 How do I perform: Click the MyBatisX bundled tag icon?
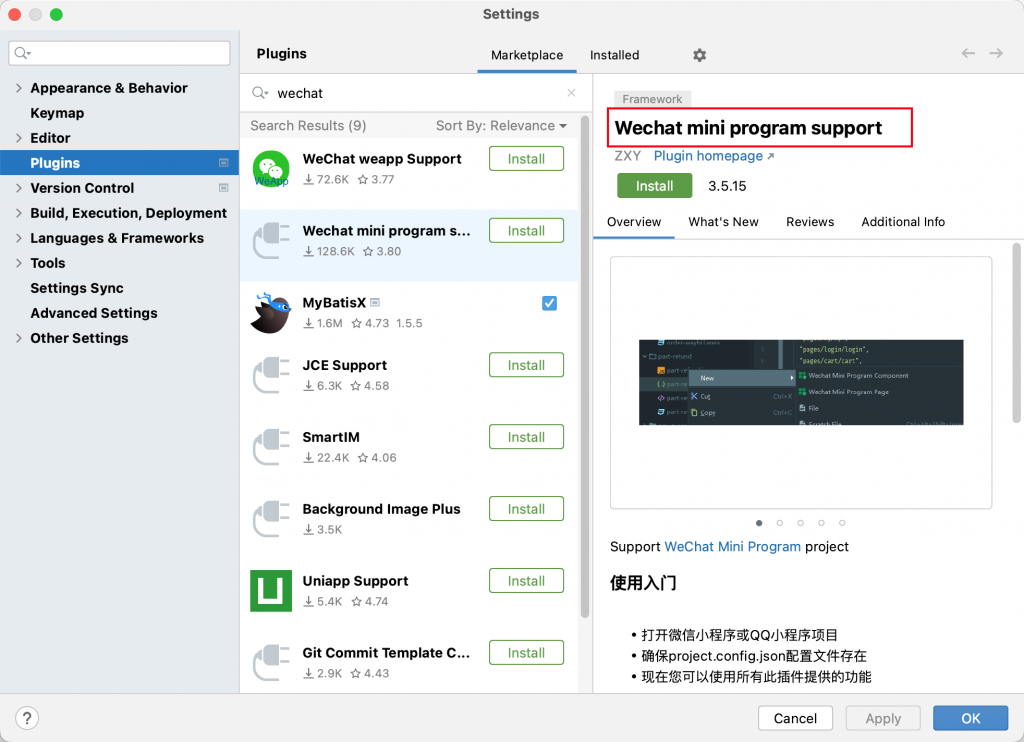[x=375, y=302]
